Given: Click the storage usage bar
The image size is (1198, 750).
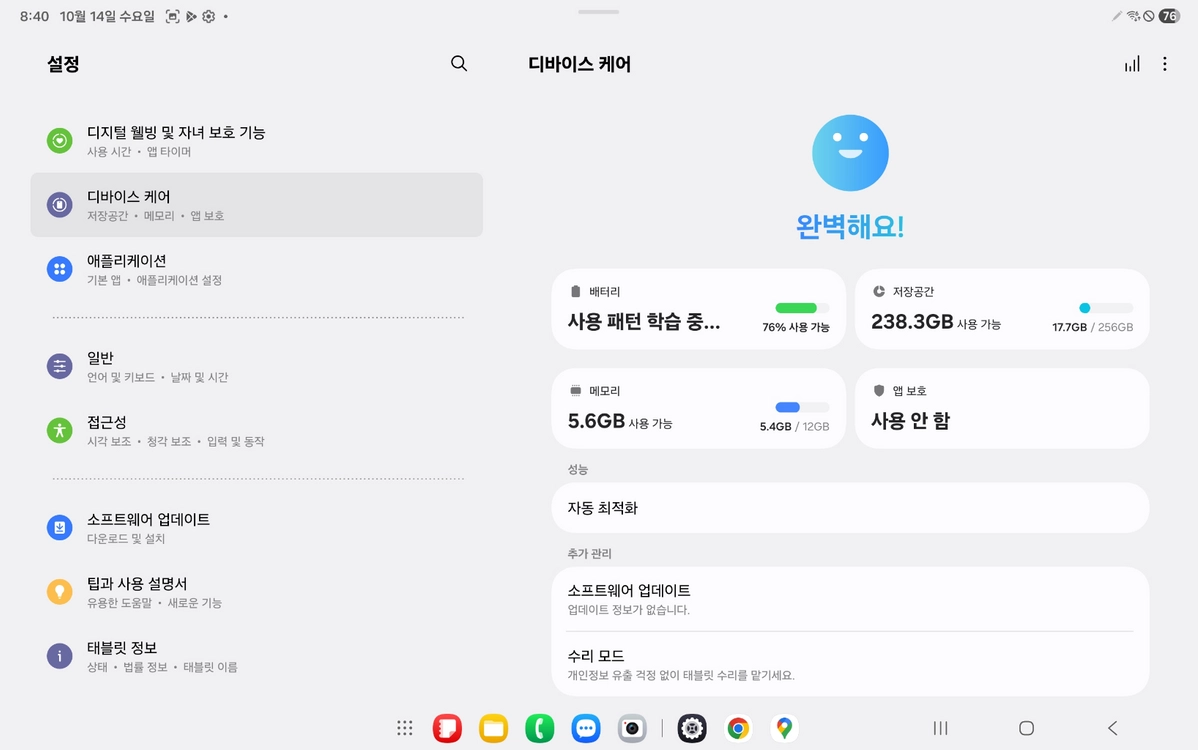Looking at the screenshot, I should point(1106,308).
